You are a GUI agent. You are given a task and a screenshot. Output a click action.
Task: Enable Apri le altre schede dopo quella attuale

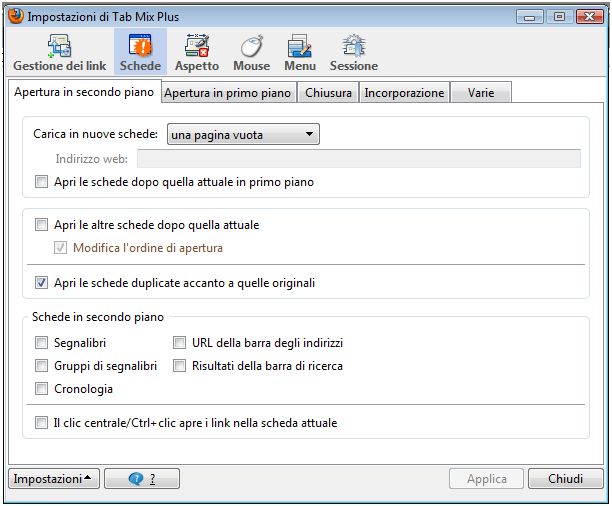point(41,225)
